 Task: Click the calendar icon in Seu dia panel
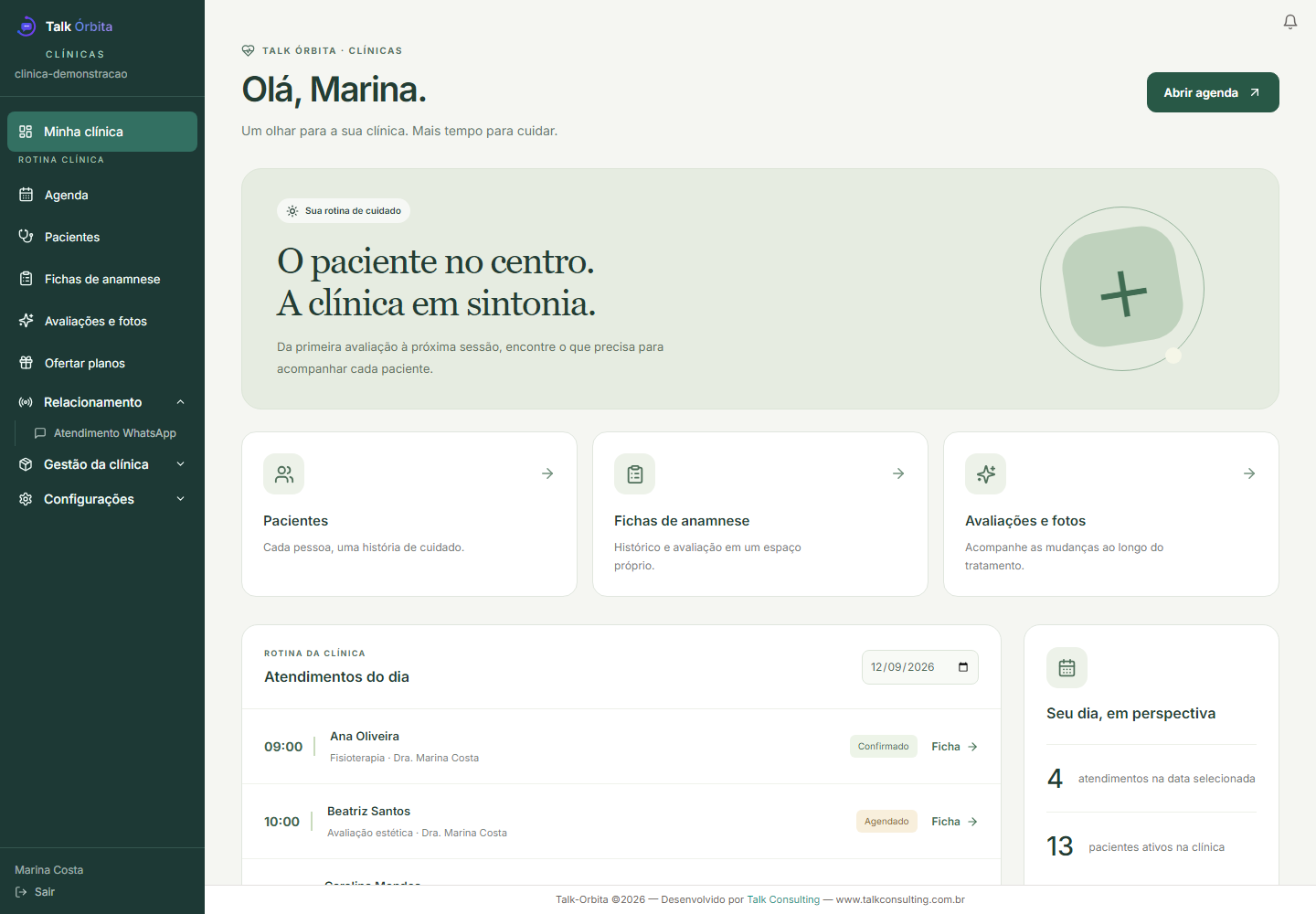(1067, 668)
